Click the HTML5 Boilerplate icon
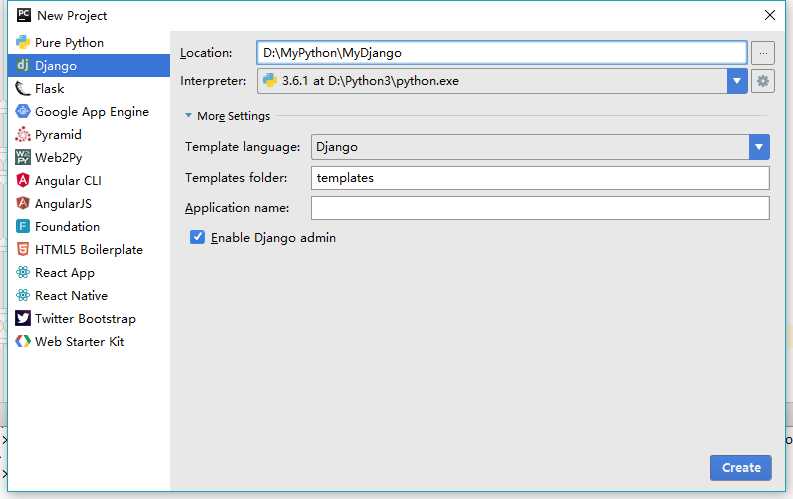The width and height of the screenshot is (793, 499). pyautogui.click(x=23, y=249)
